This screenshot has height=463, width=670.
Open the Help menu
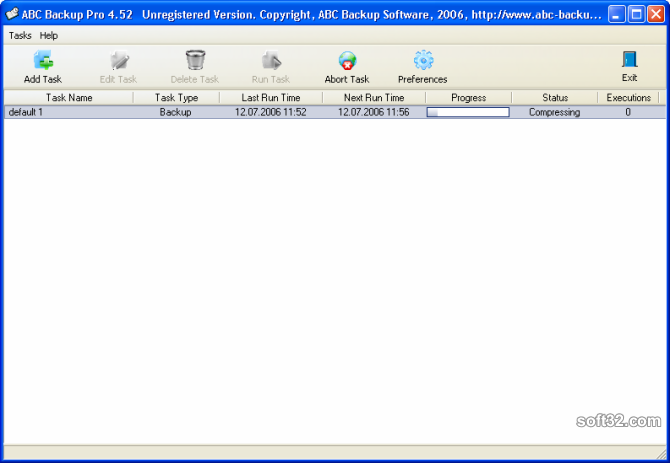[x=49, y=35]
